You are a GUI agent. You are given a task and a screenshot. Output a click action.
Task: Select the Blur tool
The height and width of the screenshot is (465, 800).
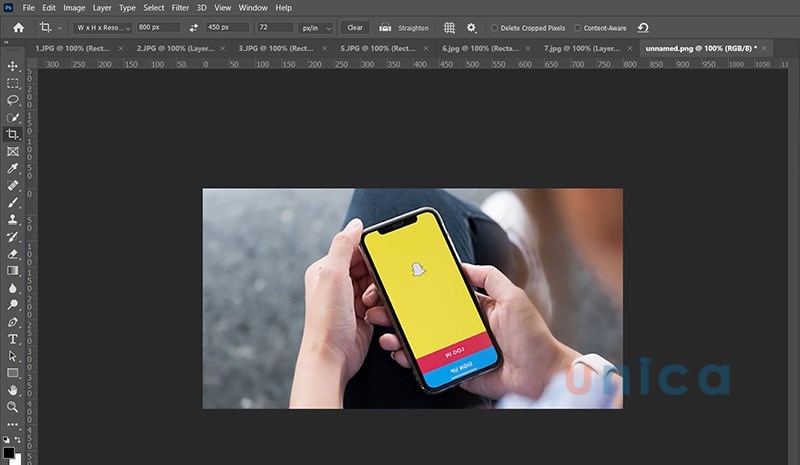coord(13,288)
